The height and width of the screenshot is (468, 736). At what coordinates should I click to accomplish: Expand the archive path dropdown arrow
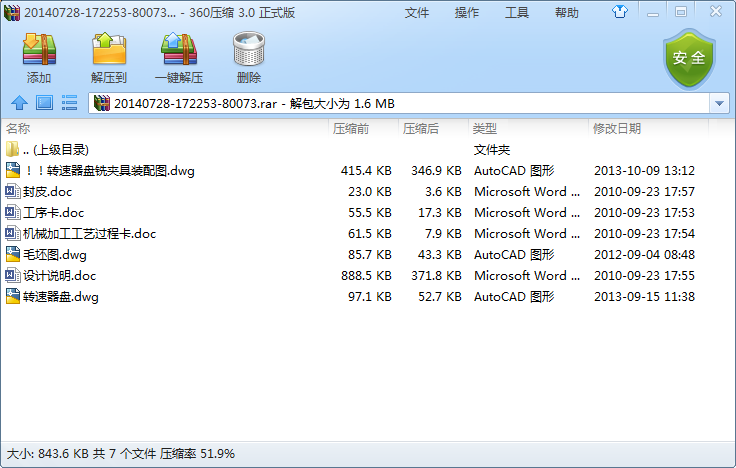(720, 103)
